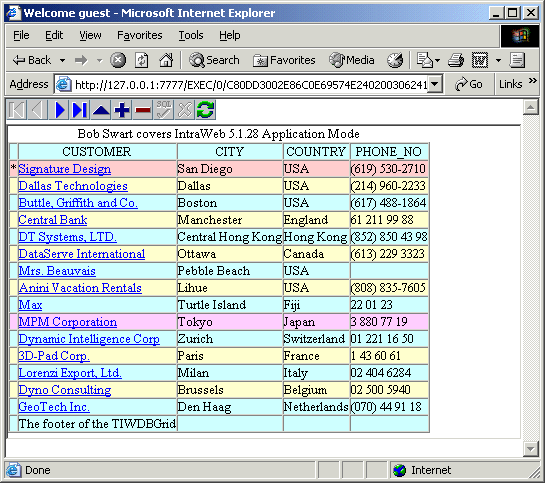Open Buttle, Griffith and Co. link

pos(78,203)
